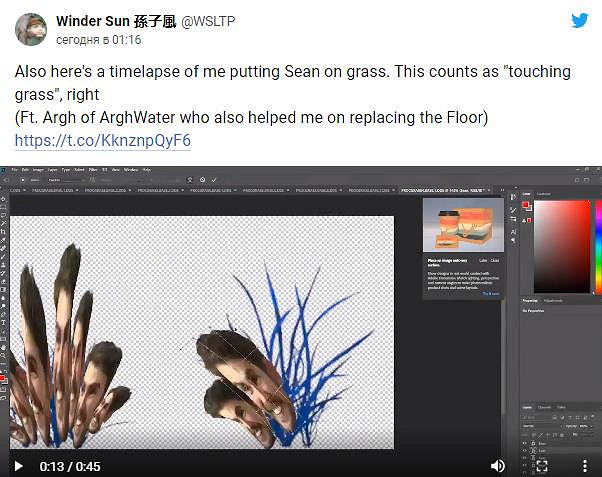Click the user avatar picture

(x=30, y=30)
